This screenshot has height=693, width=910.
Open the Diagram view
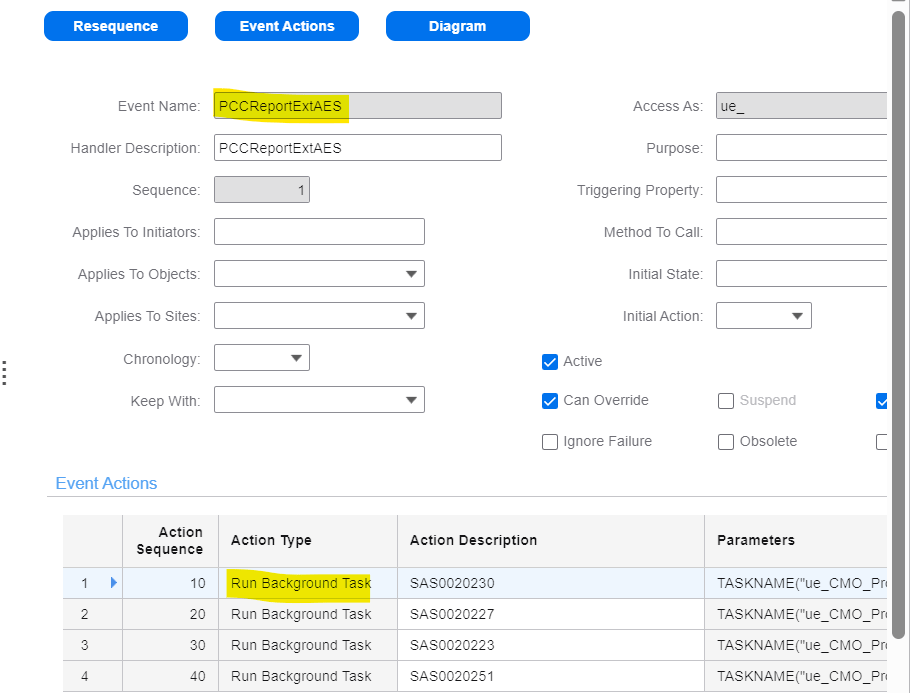coord(457,26)
